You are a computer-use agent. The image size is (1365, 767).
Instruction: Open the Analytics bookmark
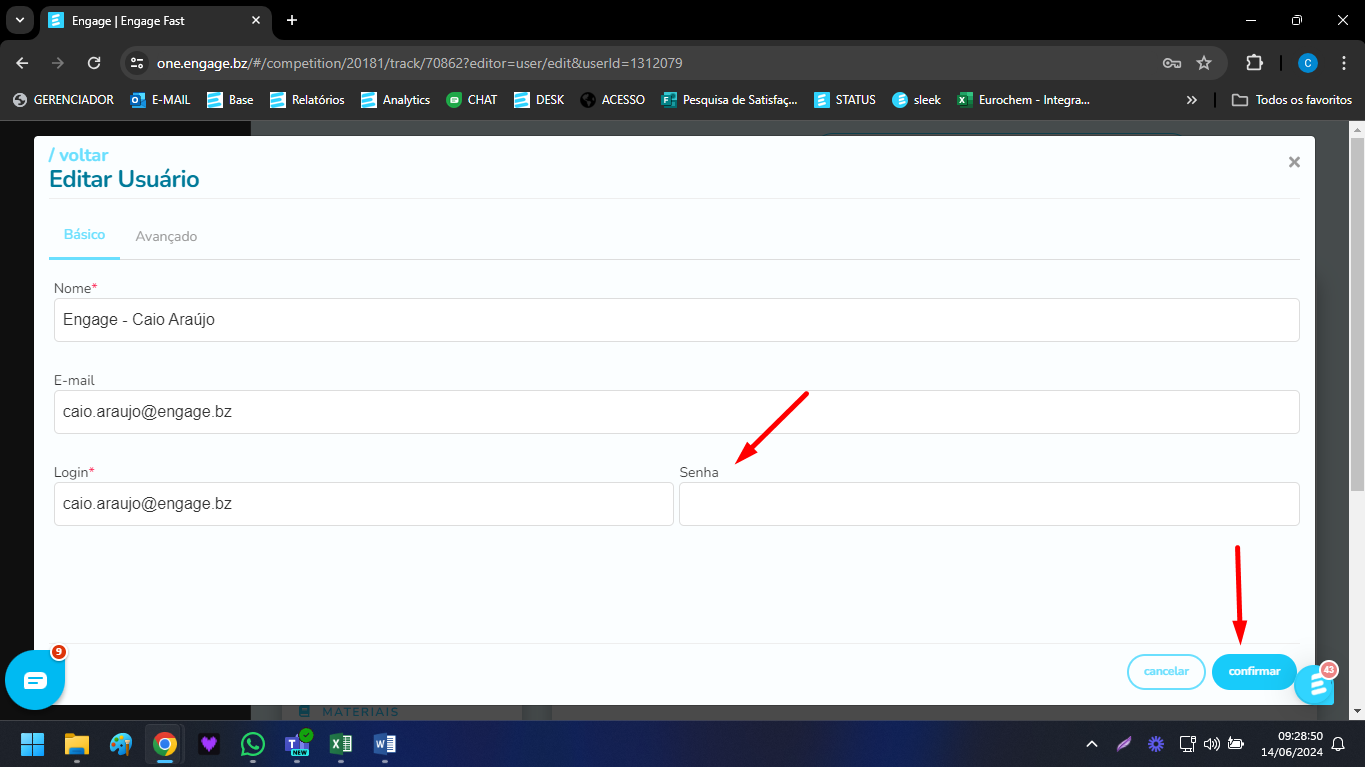click(395, 100)
